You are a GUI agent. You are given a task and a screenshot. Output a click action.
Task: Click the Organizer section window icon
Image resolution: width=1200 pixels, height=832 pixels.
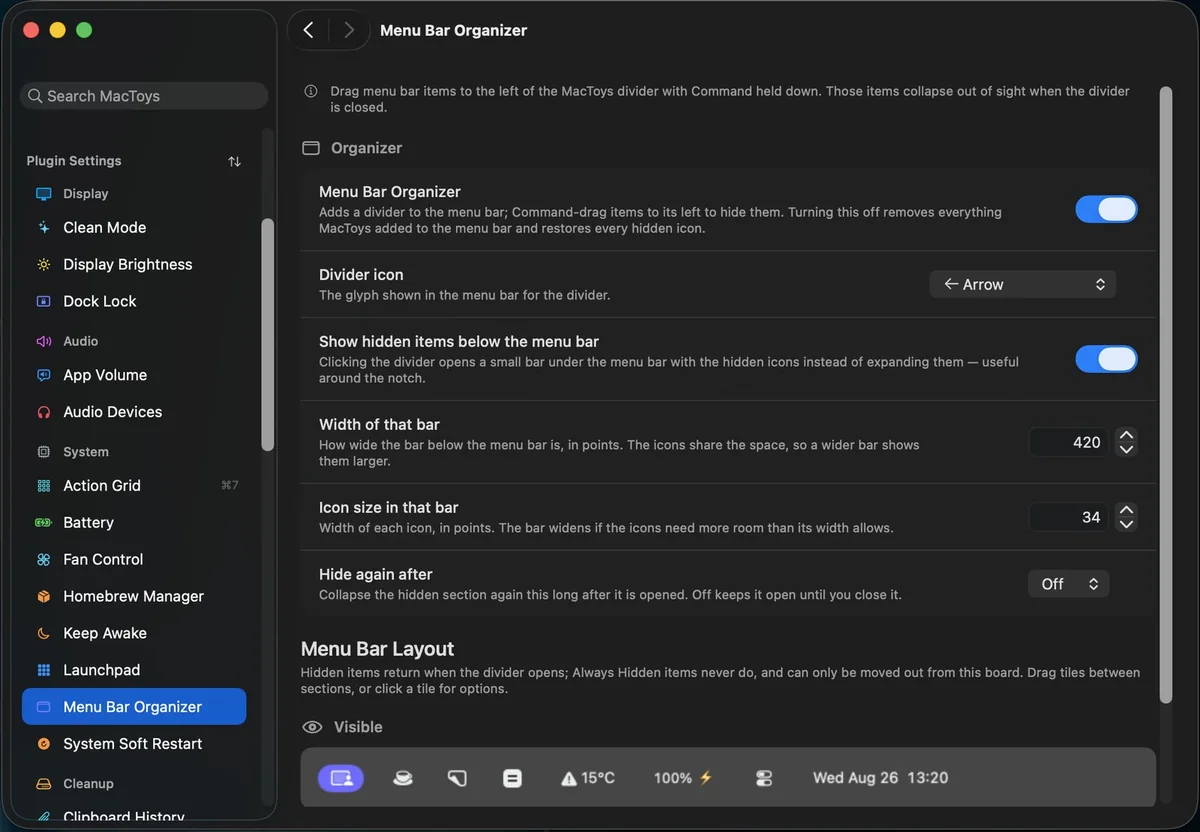(x=311, y=148)
